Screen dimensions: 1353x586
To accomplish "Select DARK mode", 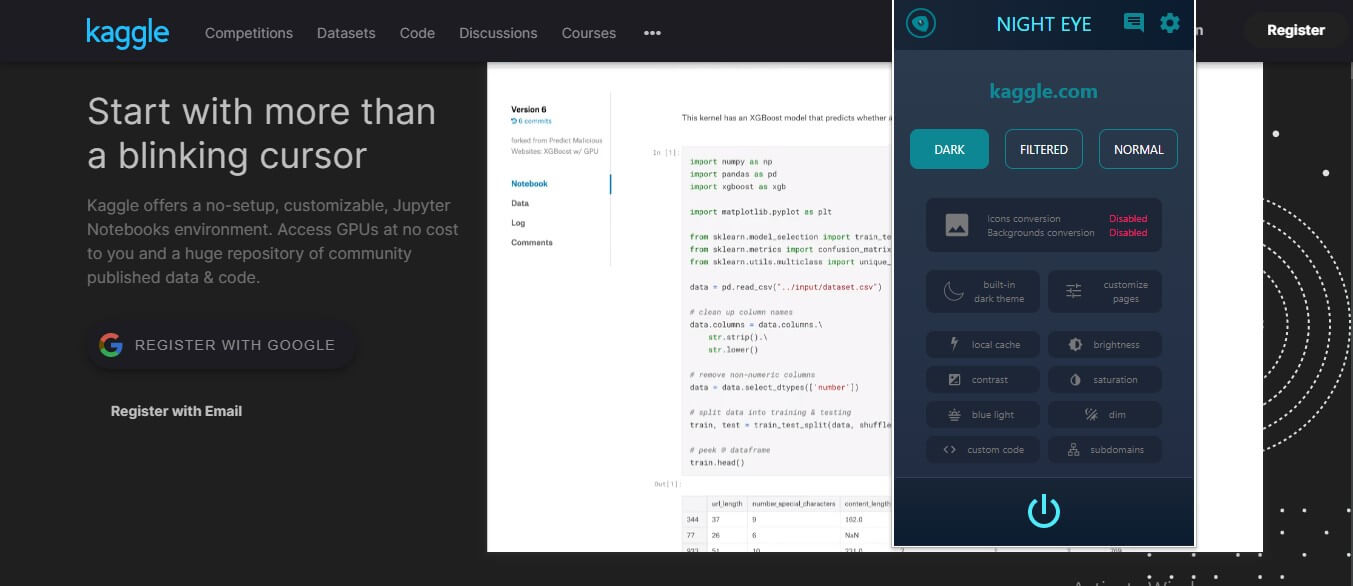I will pyautogui.click(x=949, y=149).
